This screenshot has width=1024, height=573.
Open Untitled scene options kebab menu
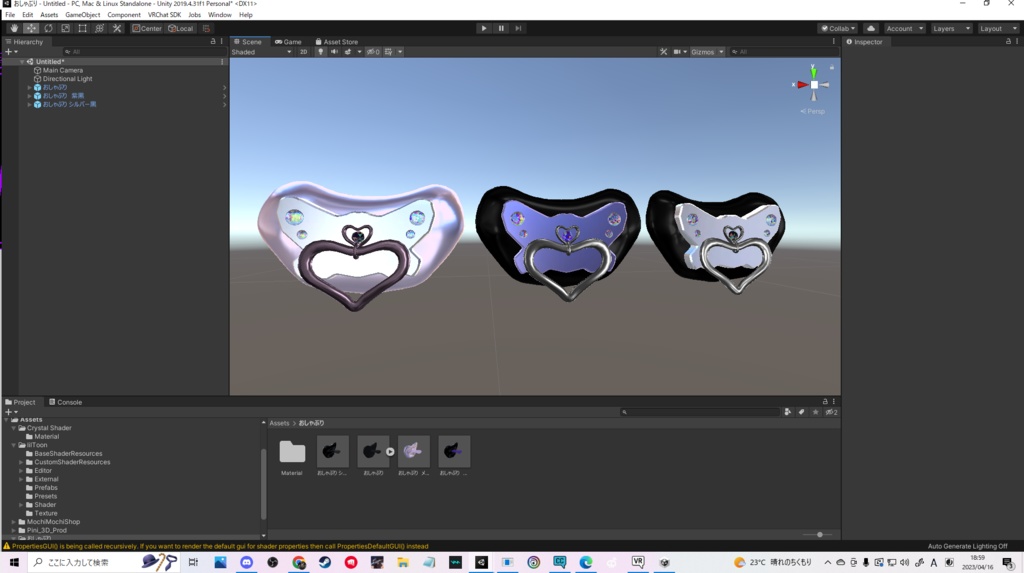(x=223, y=61)
